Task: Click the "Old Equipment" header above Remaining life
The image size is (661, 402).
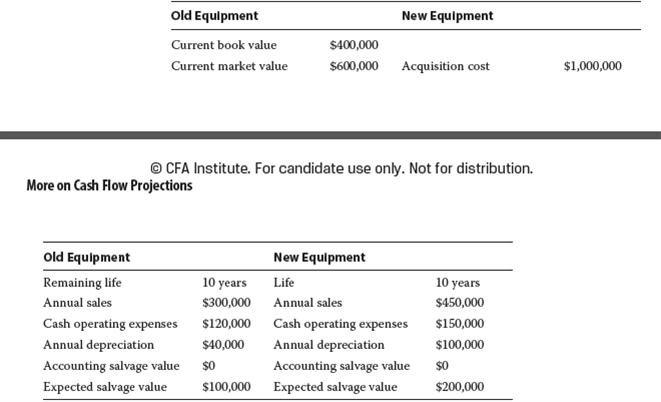Action: tap(86, 257)
